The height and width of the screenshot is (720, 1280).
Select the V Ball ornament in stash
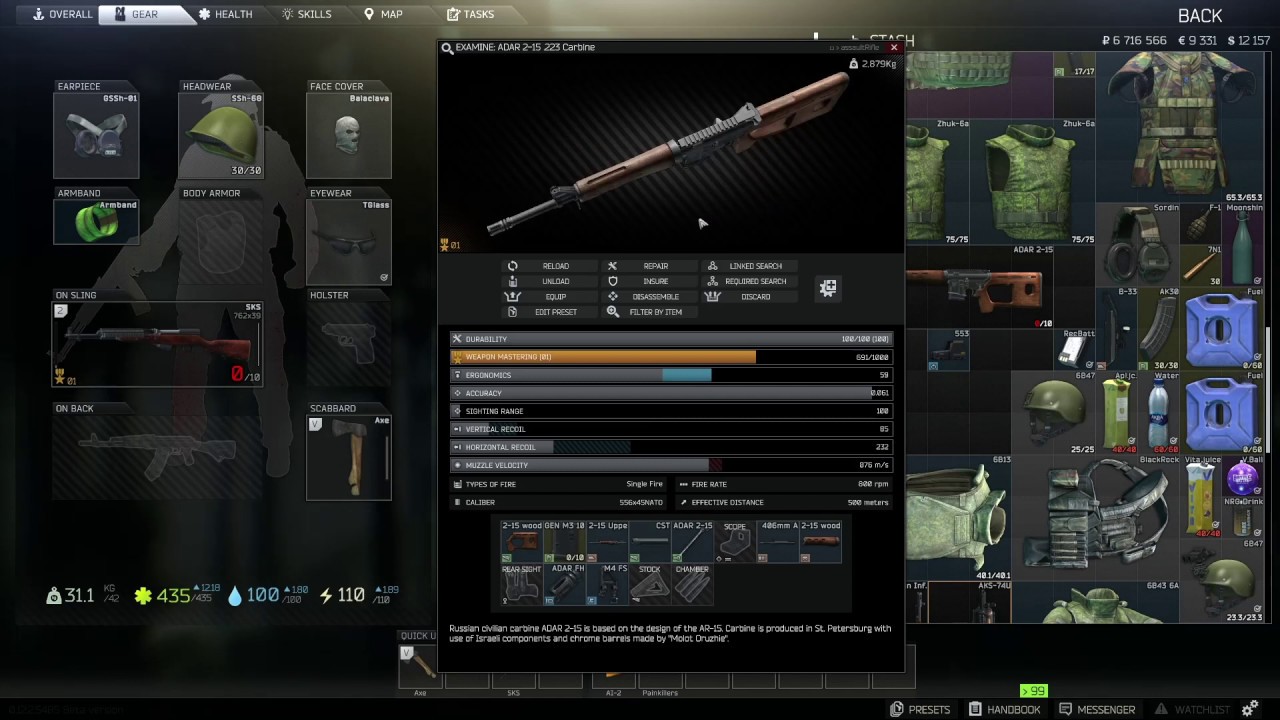point(1243,477)
